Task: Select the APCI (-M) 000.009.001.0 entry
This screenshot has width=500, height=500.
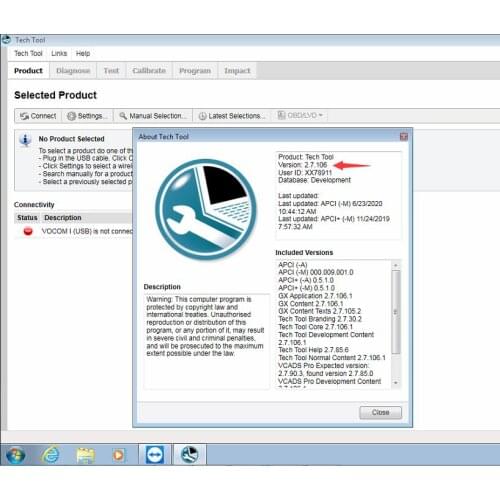Action: click(316, 272)
